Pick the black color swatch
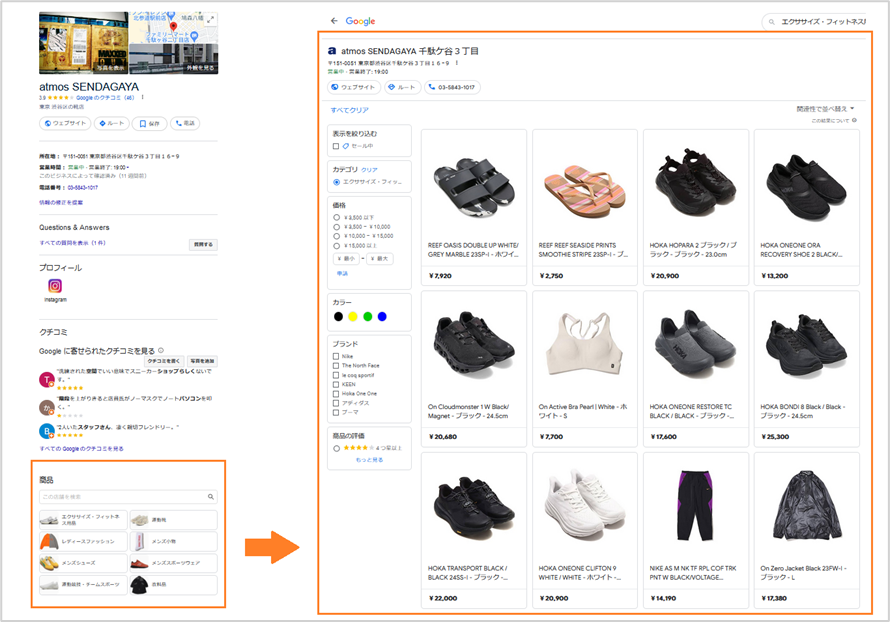 [x=338, y=317]
